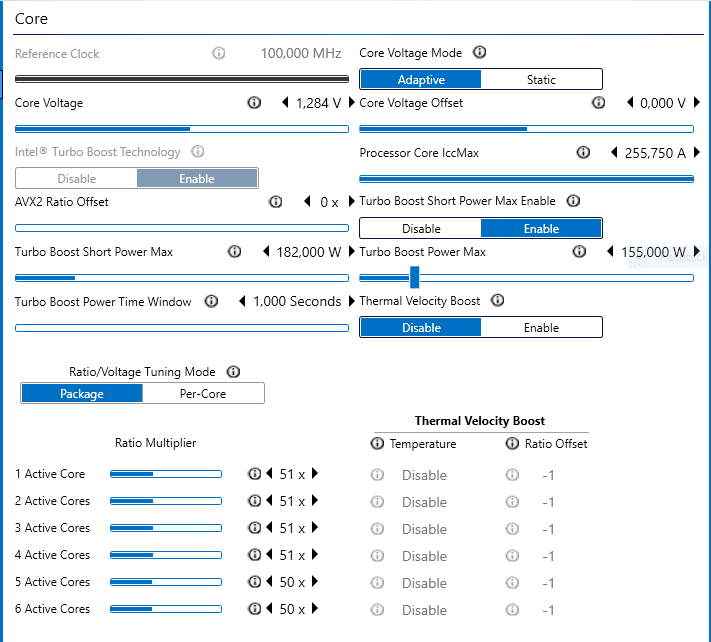Increase Core Voltage Offset value

point(697,102)
